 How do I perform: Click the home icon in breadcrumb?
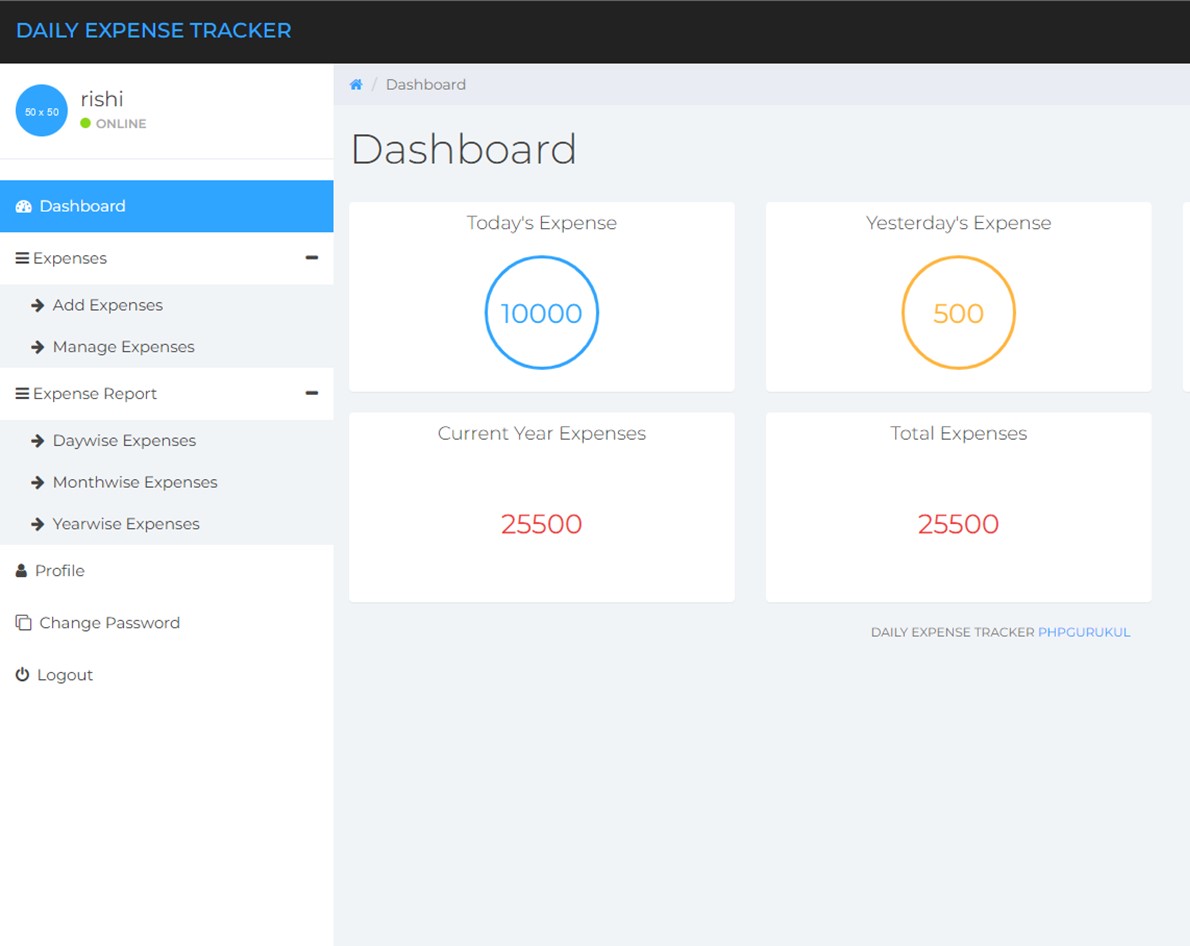tap(356, 85)
